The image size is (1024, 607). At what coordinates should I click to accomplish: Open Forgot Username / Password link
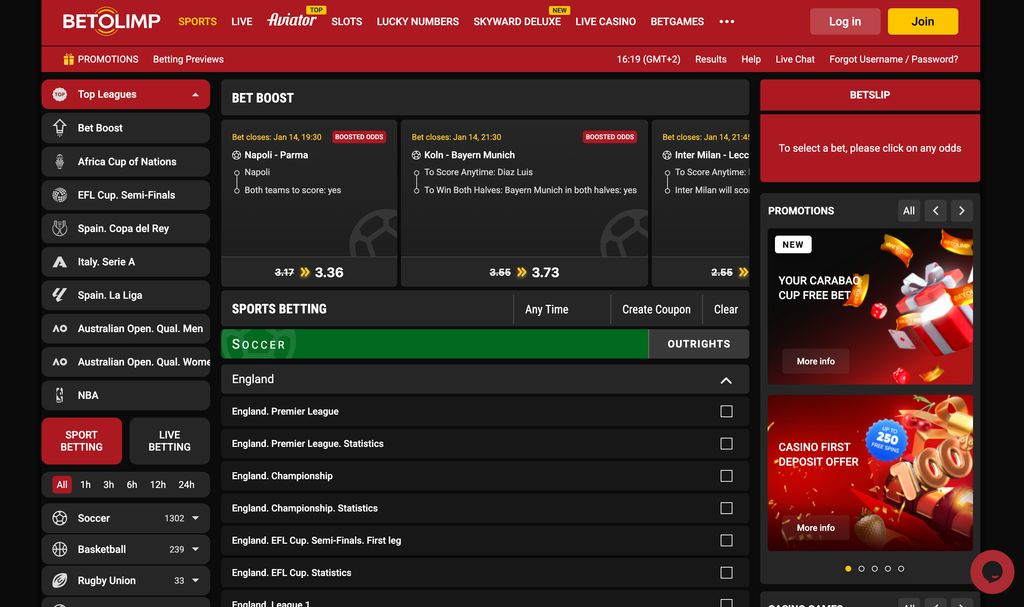tap(893, 59)
